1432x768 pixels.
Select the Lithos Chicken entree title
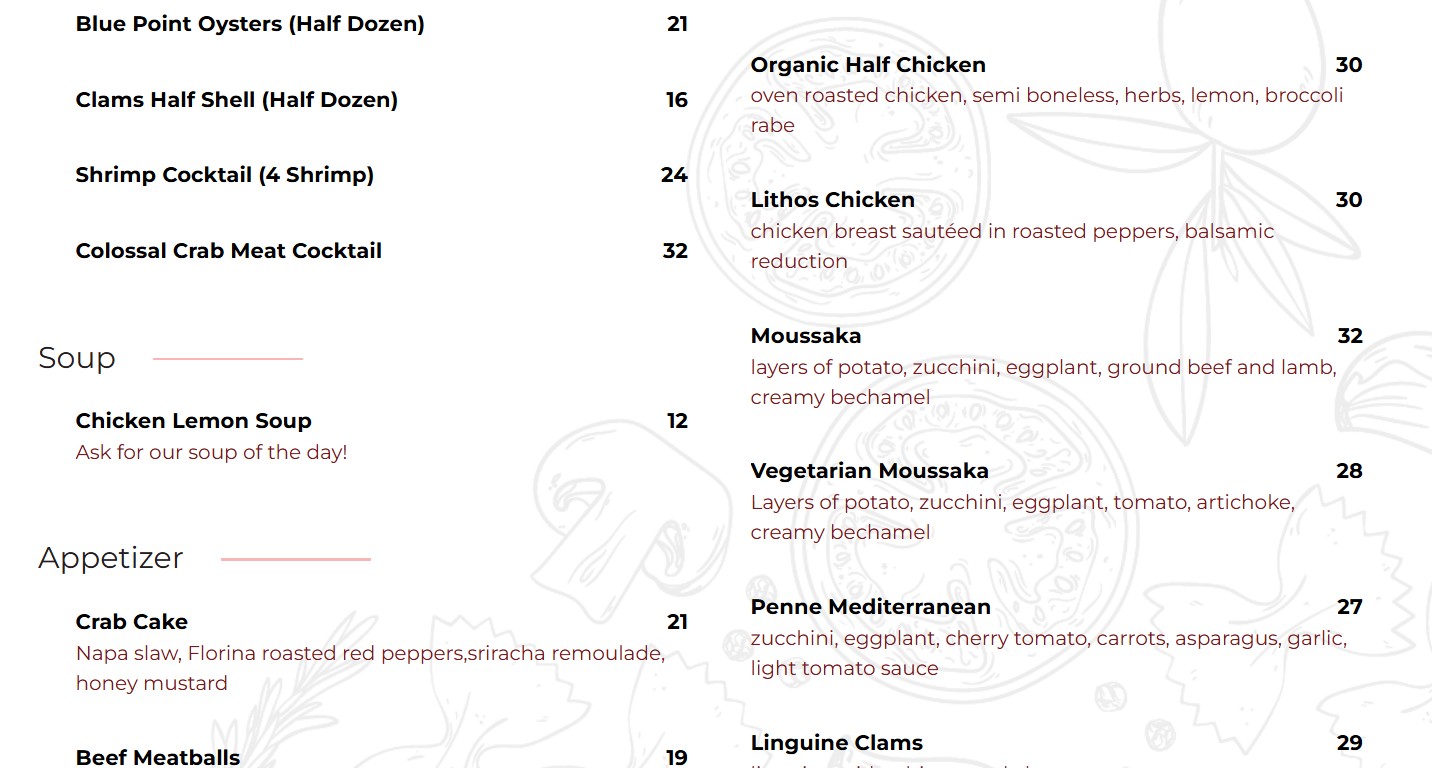pyautogui.click(x=833, y=200)
